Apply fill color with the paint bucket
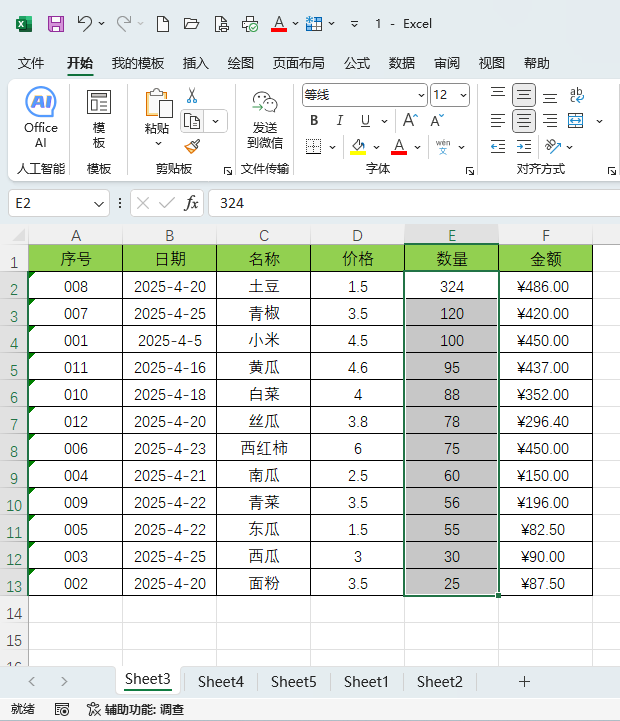This screenshot has height=721, width=620. 358,147
